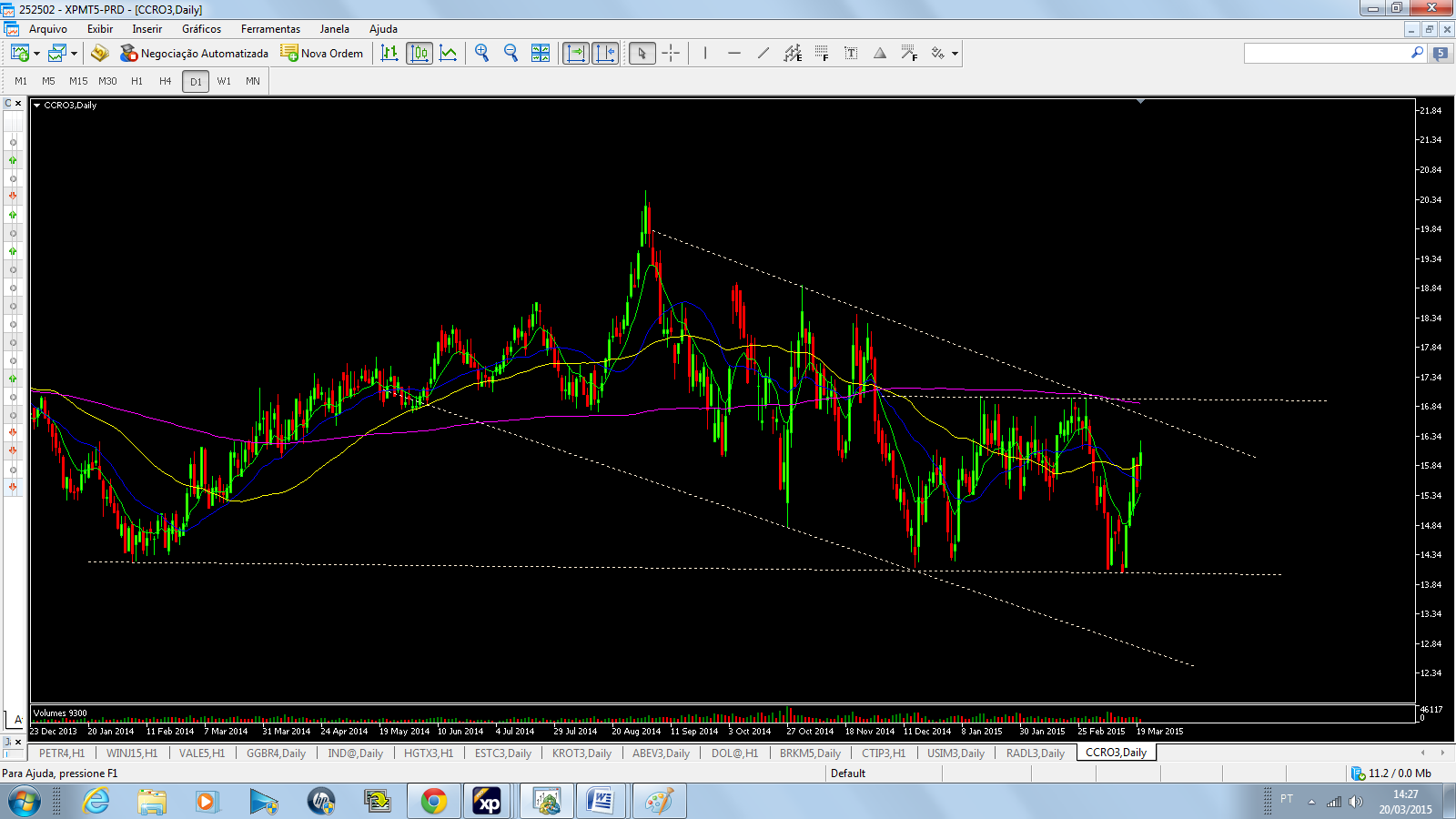Select the cursor pointer tool

(642, 54)
